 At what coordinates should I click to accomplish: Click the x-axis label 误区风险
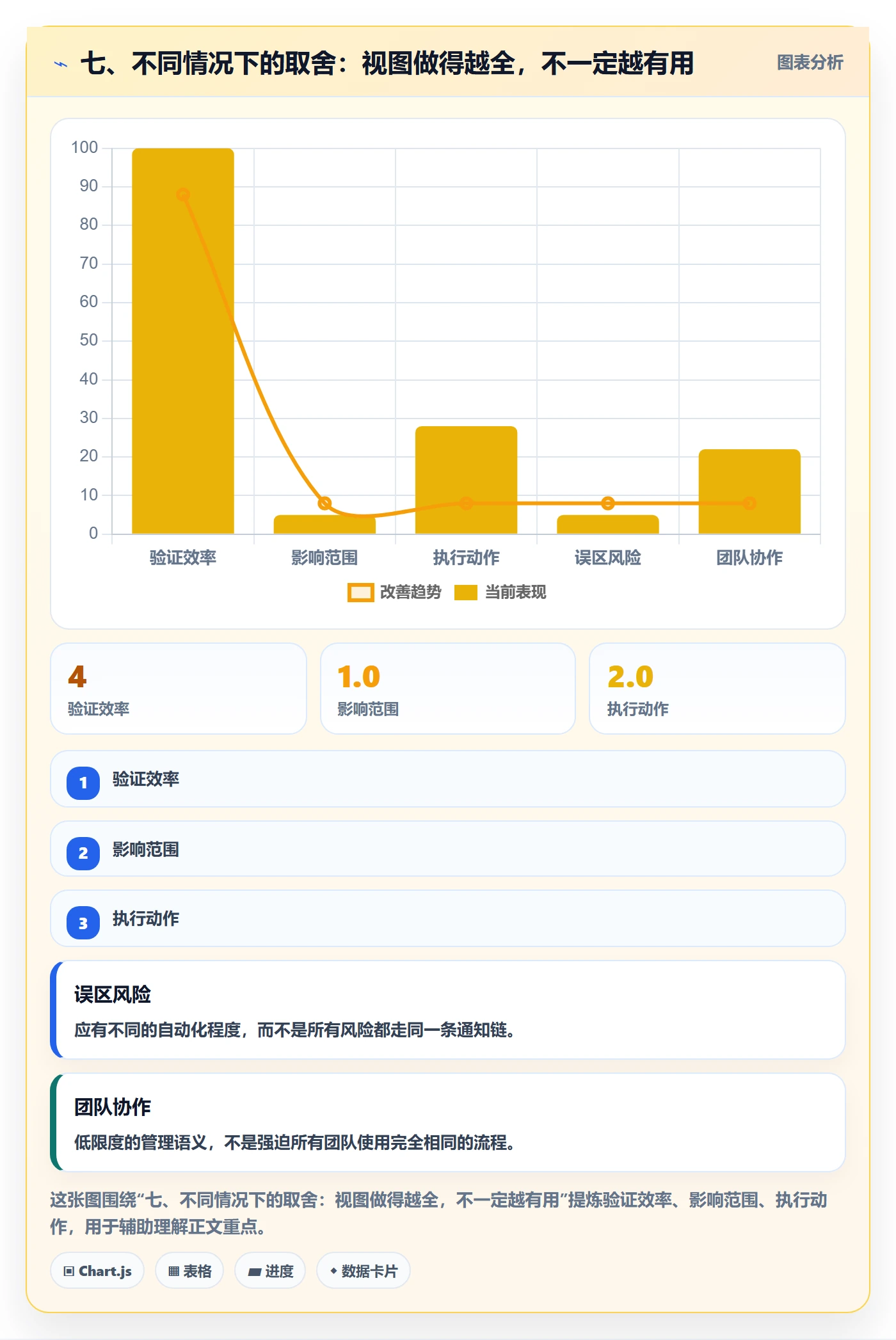(608, 557)
